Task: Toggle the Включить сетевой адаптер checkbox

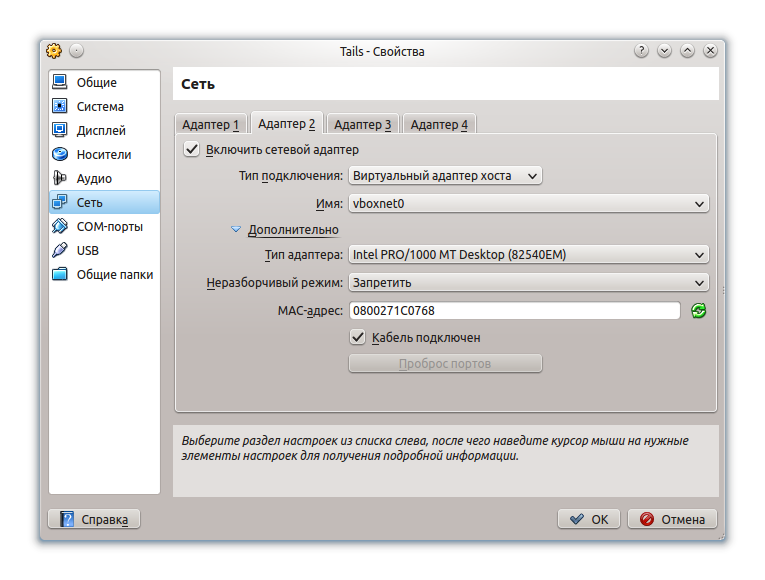Action: click(192, 150)
